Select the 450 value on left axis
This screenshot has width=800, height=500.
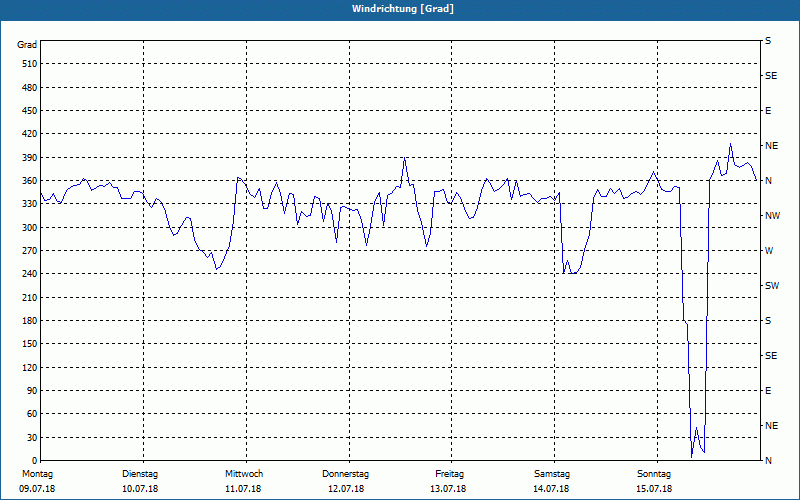click(30, 111)
